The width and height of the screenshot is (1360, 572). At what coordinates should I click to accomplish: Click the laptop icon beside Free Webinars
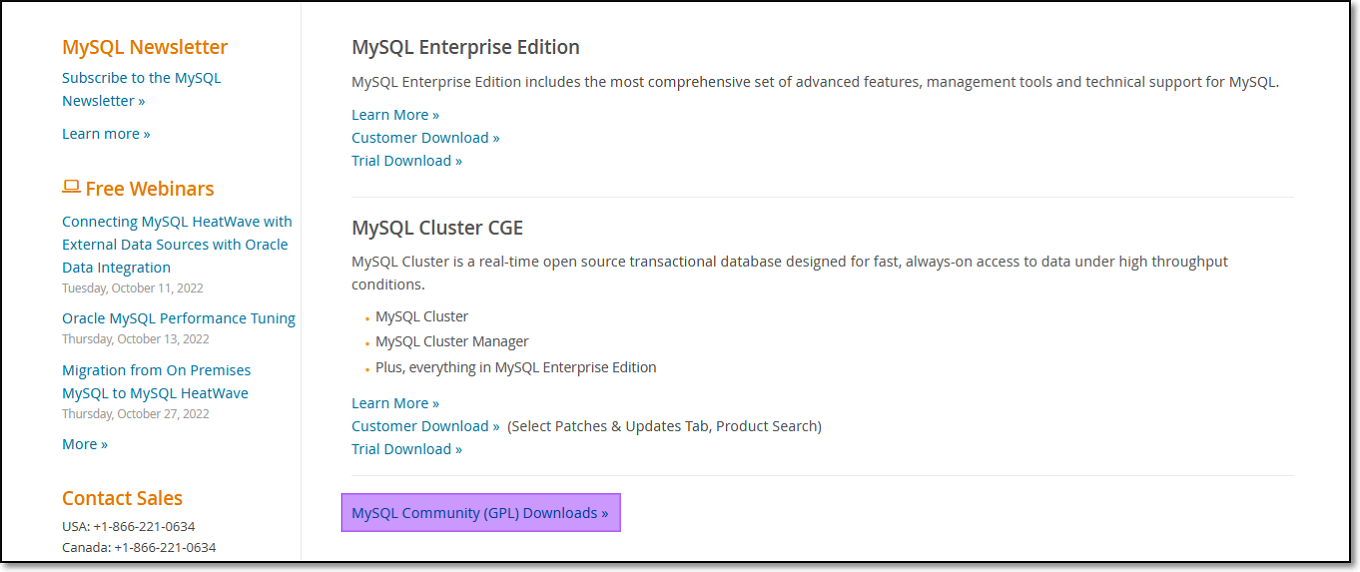71,187
